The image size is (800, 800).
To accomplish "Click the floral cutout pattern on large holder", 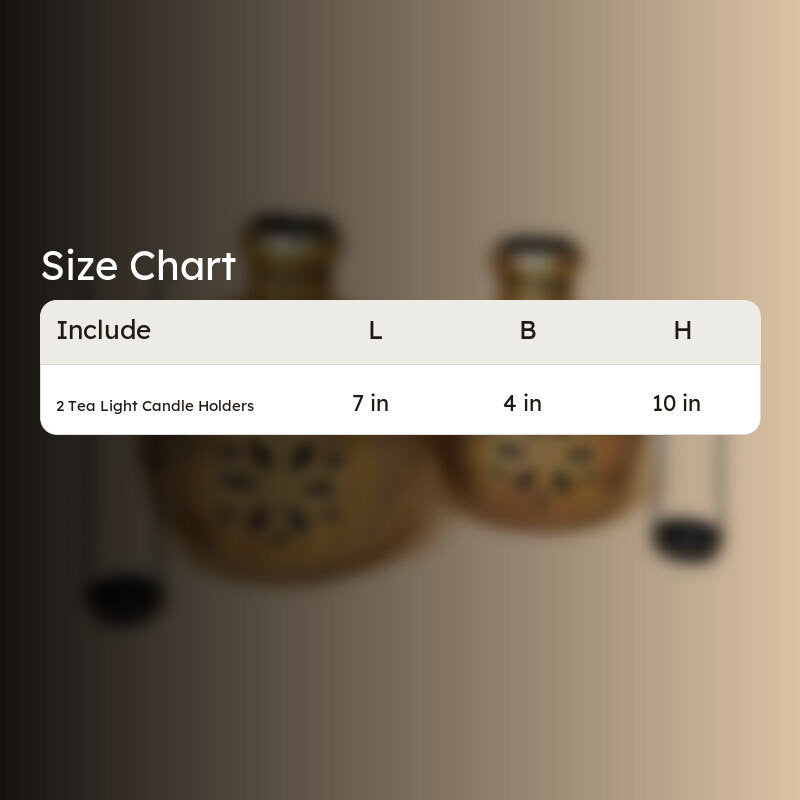I will (x=278, y=487).
